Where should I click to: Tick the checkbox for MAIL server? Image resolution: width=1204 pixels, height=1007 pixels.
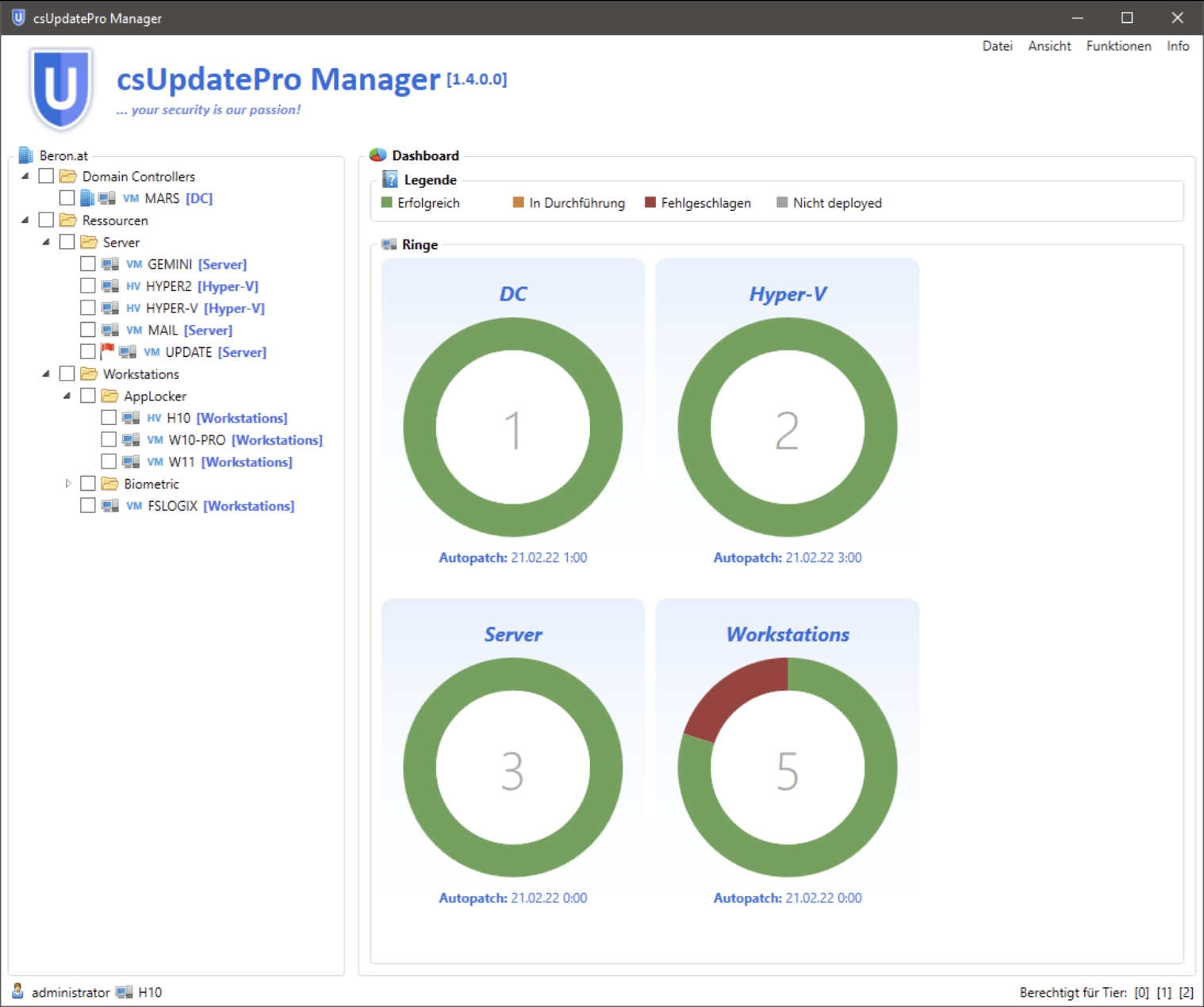point(88,329)
